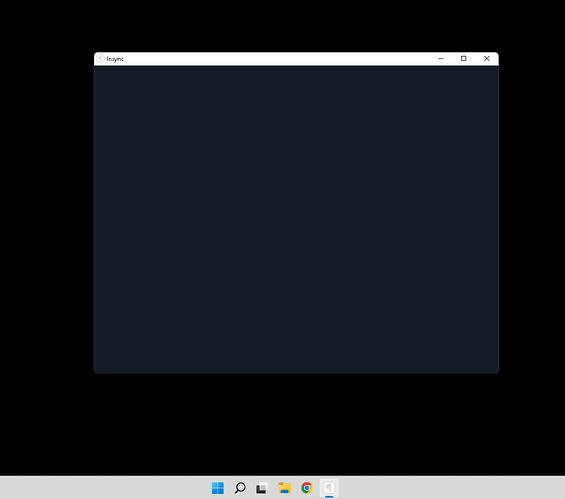Image resolution: width=565 pixels, height=499 pixels.
Task: Launch File Explorer from the taskbar
Action: pos(284,488)
